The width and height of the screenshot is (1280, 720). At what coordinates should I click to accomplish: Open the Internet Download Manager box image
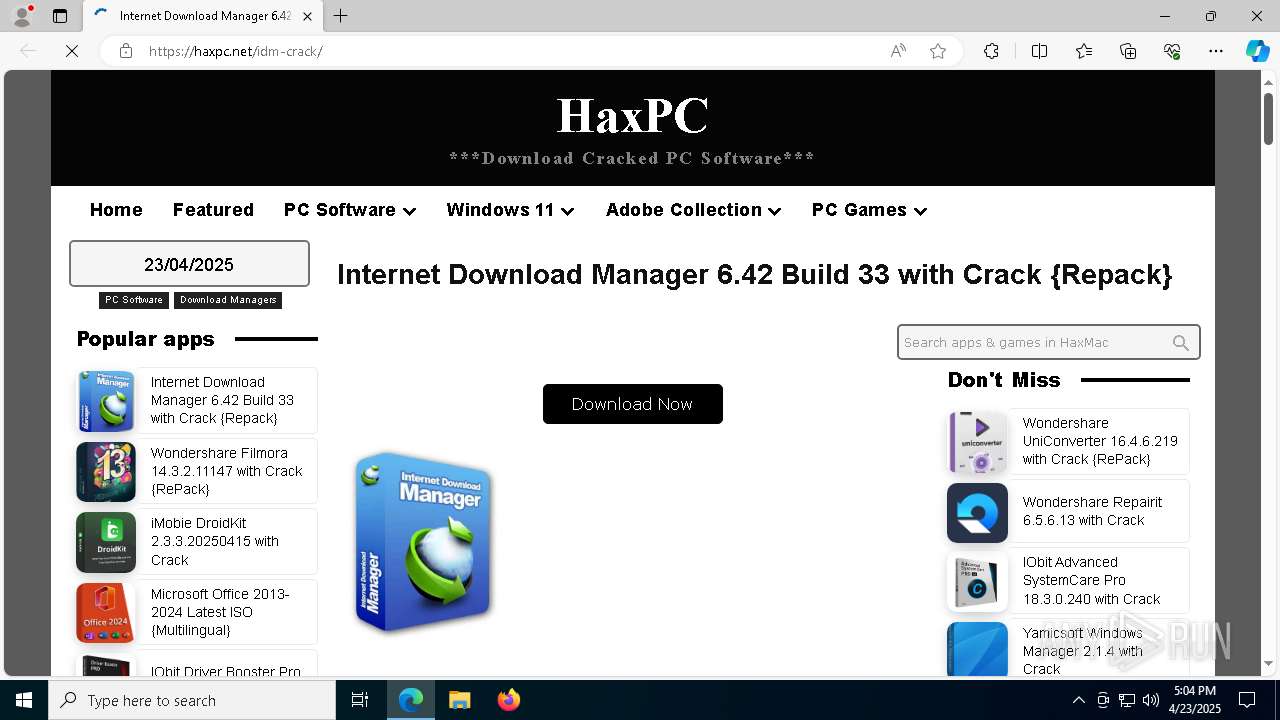point(424,542)
